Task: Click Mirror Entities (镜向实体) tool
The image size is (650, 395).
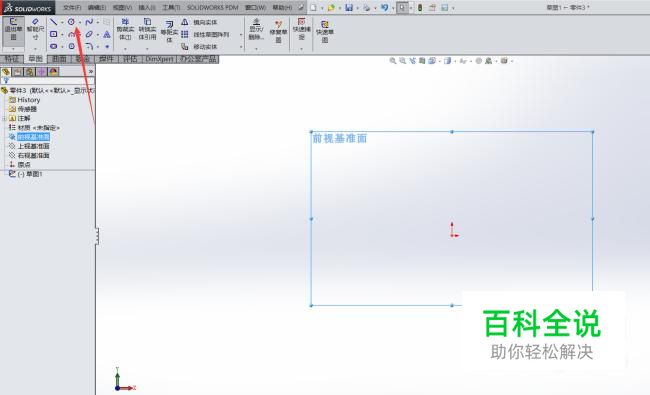Action: click(x=199, y=22)
